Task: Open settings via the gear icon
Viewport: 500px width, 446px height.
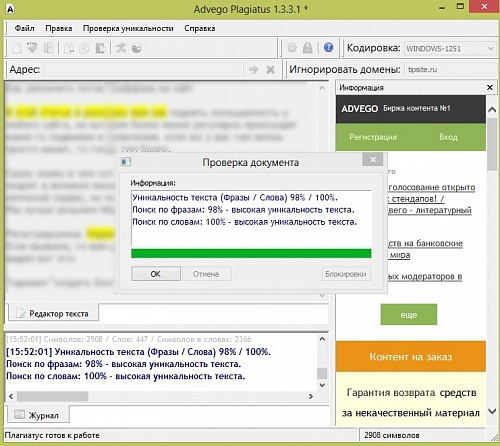Action: pyautogui.click(x=292, y=48)
